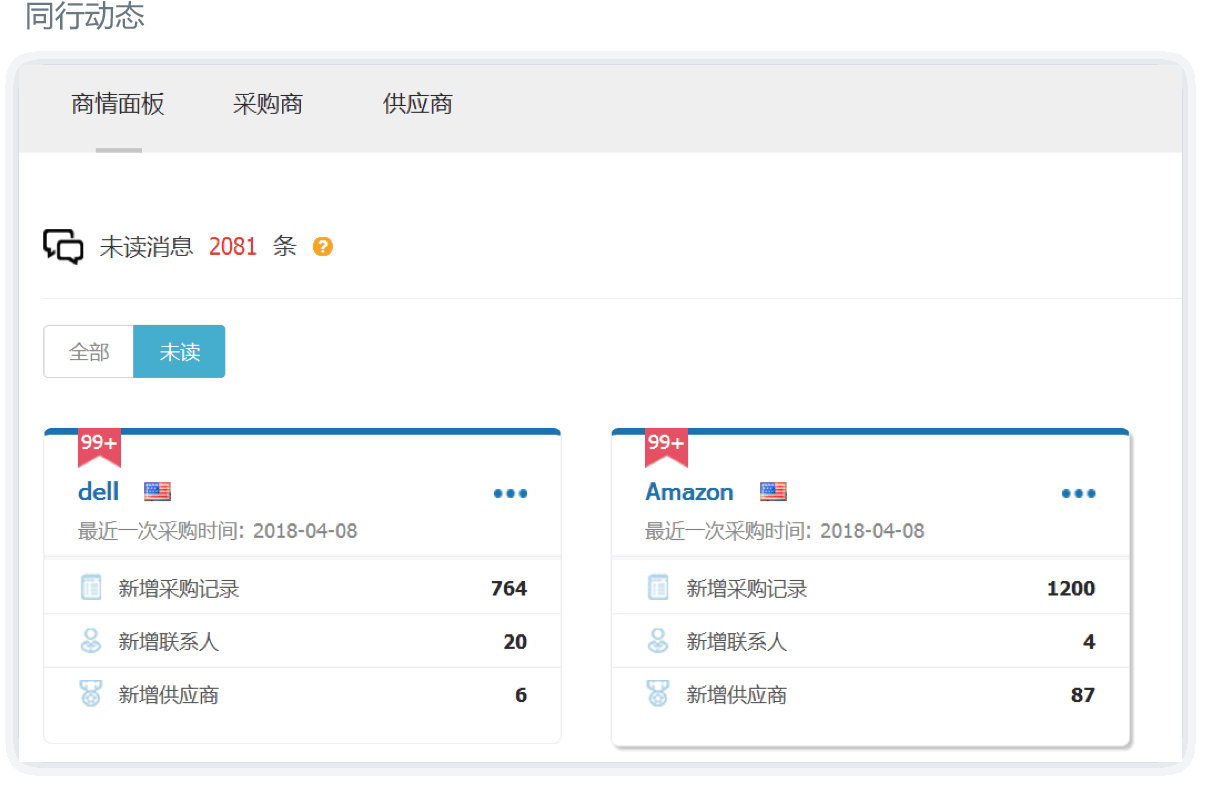Screen dimensions: 1211x785
Task: Click the US flag icon beside dell
Action: (157, 491)
